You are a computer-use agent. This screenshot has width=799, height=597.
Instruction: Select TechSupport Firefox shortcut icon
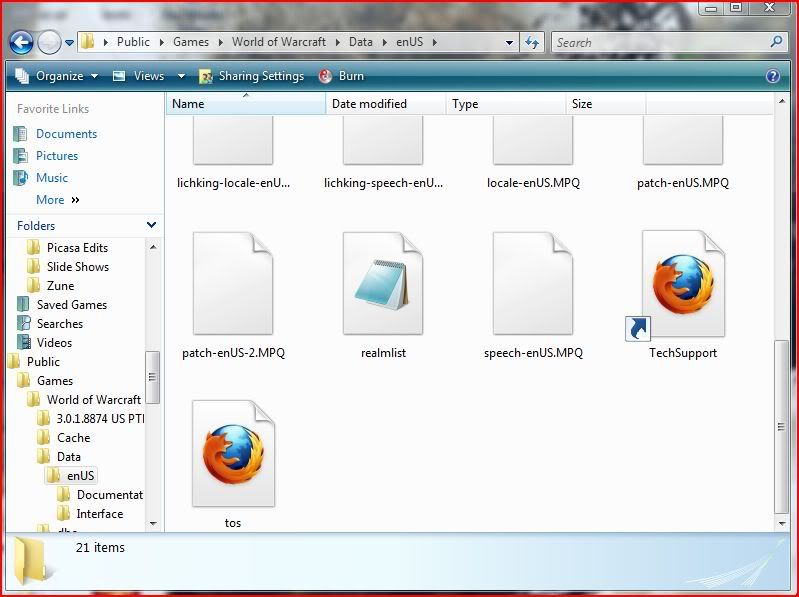point(683,284)
